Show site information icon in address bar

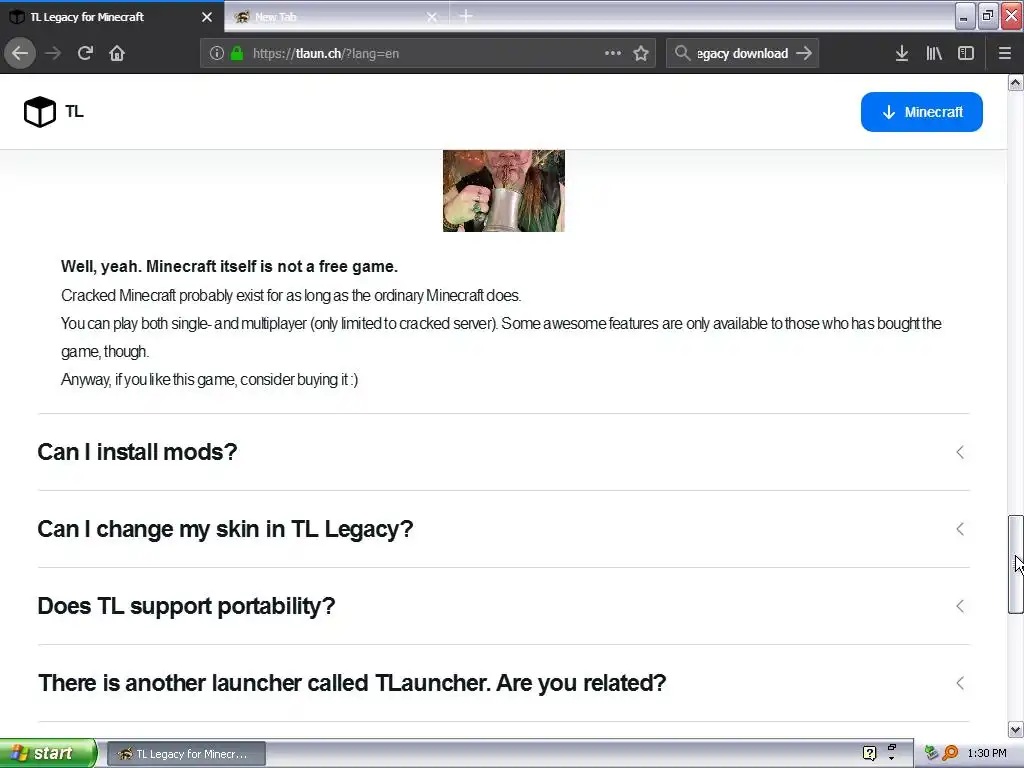[x=217, y=54]
